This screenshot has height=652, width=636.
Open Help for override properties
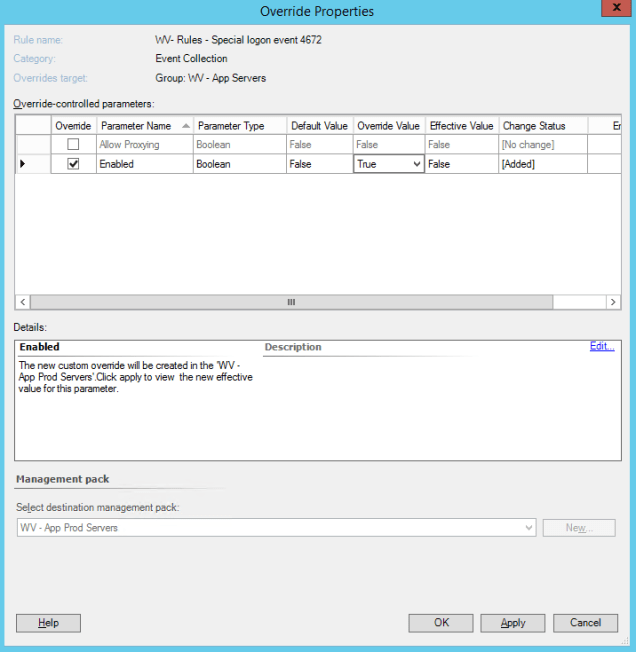(x=48, y=623)
